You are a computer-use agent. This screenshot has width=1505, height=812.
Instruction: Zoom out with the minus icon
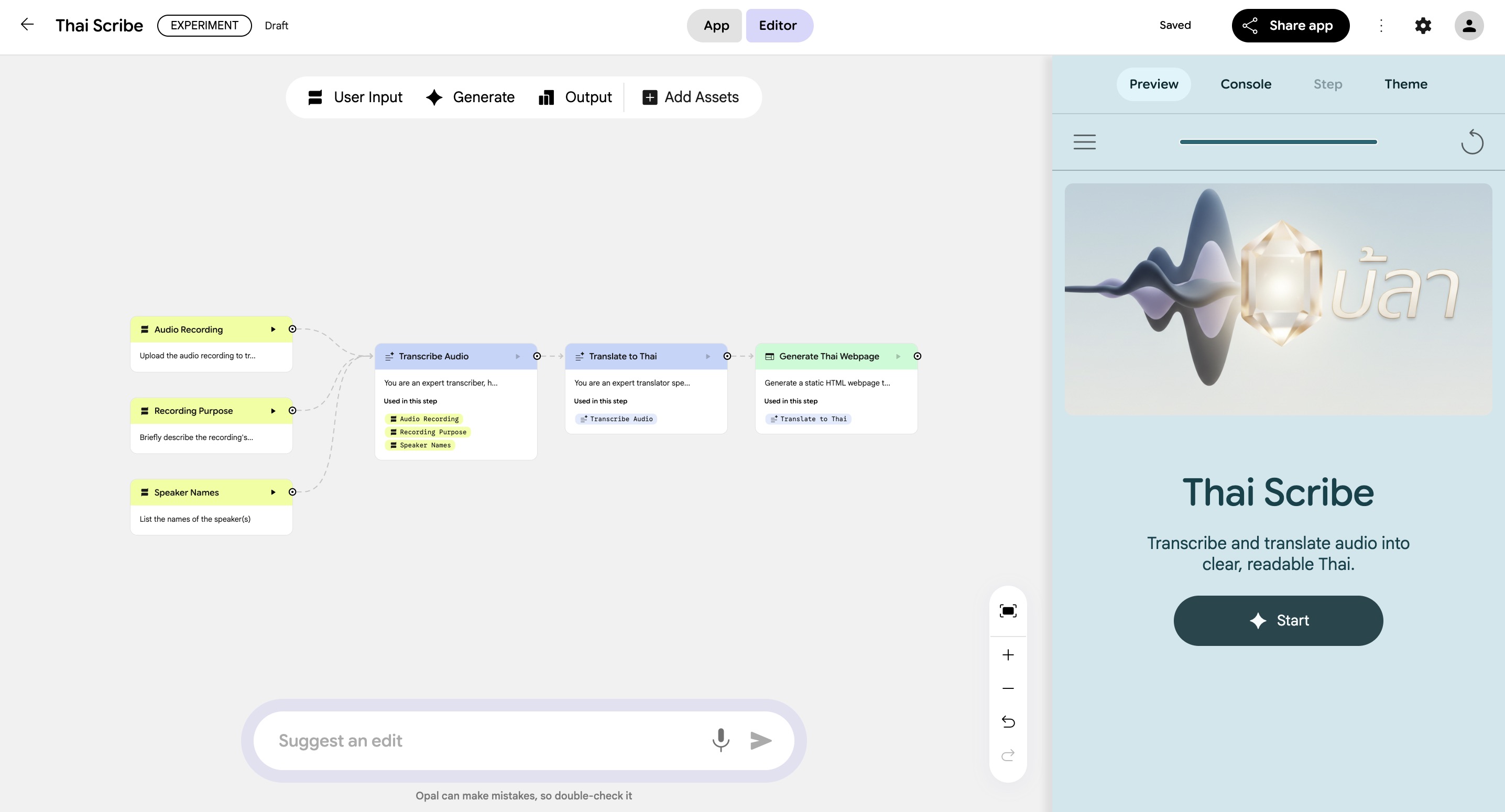click(x=1008, y=688)
